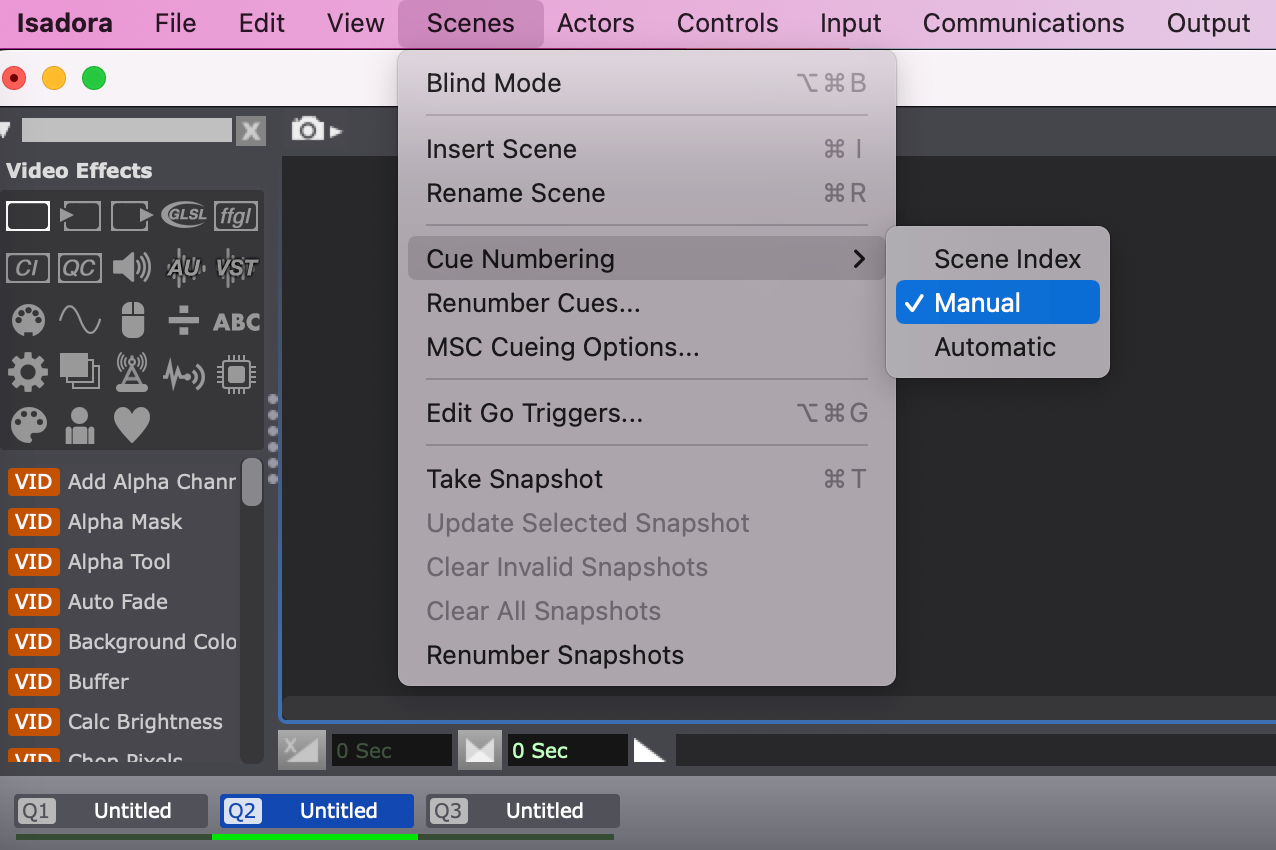This screenshot has height=850, width=1276.
Task: Open the snapshot camera icon
Action: [307, 130]
